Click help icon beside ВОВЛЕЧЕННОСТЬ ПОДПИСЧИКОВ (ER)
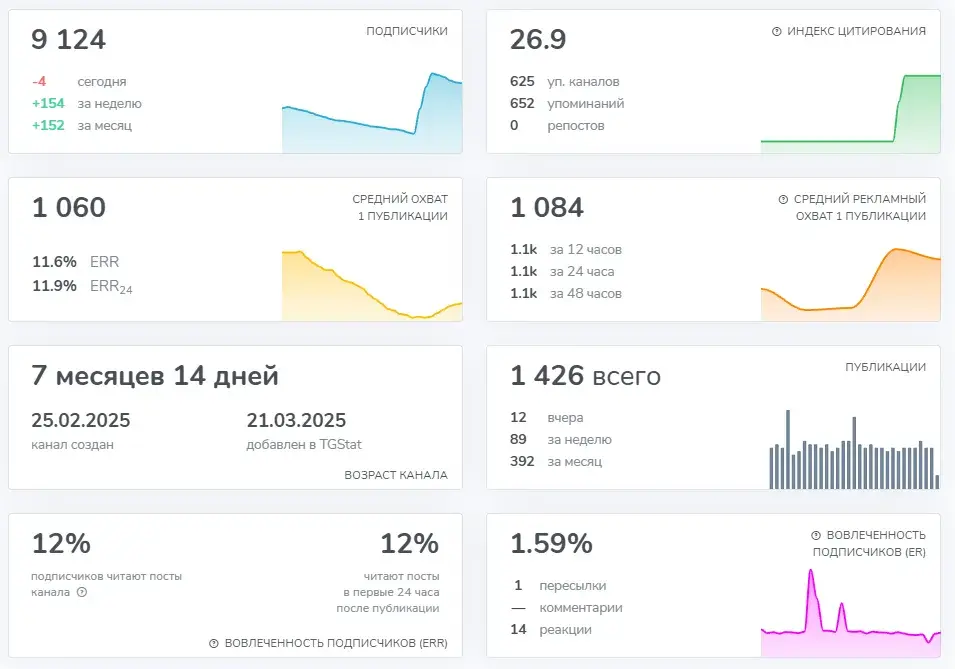 pos(816,535)
